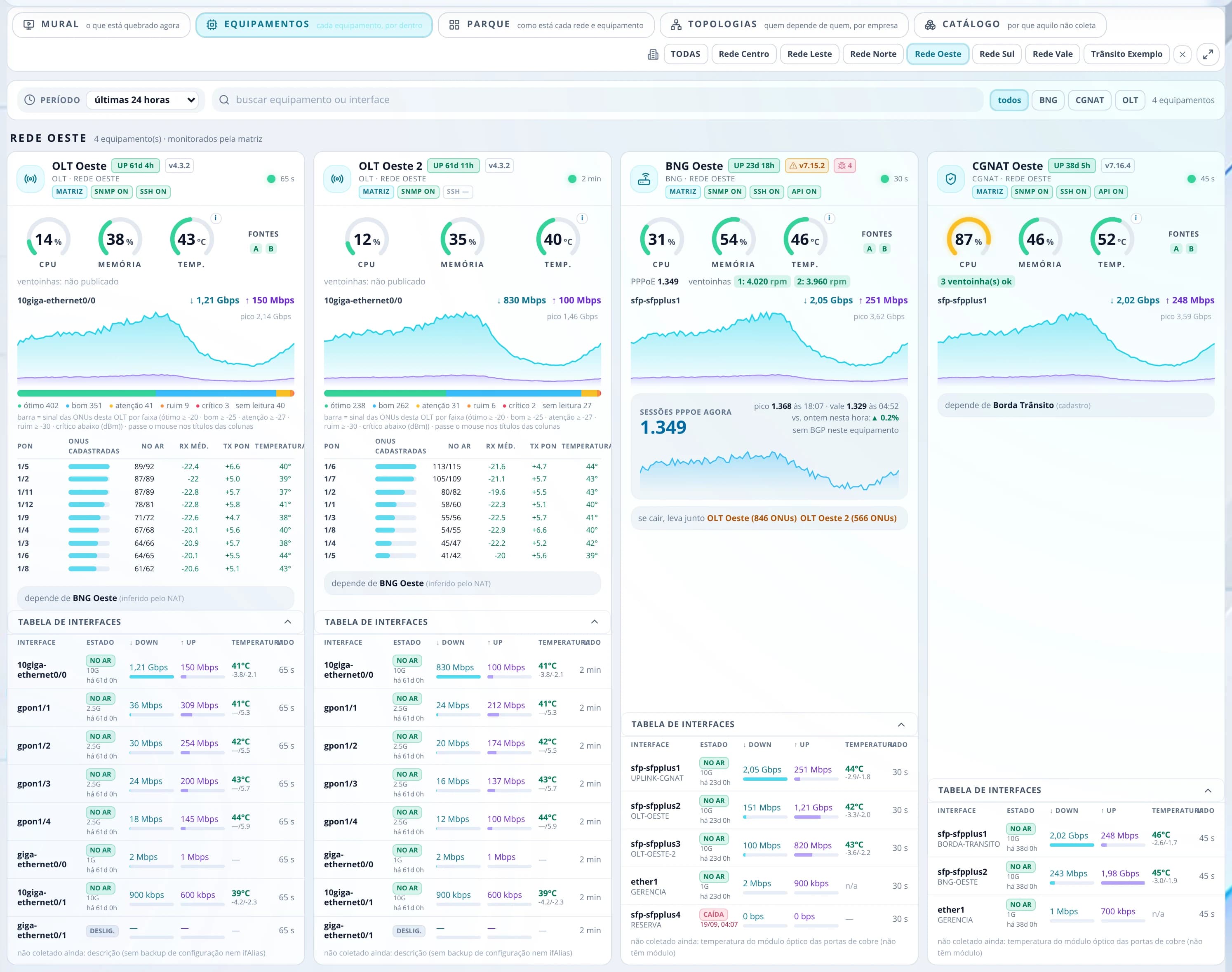This screenshot has height=972, width=1232.
Task: Open the CATÁLOGO tab
Action: coord(1010,25)
